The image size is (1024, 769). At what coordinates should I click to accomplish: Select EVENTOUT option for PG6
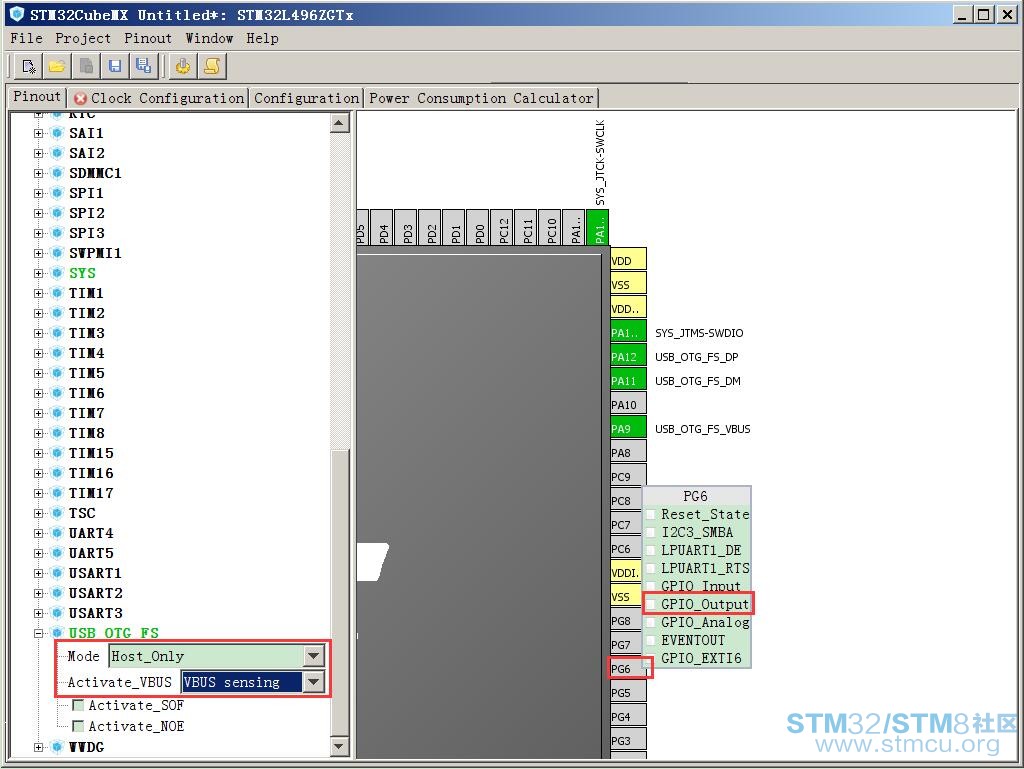tap(697, 640)
